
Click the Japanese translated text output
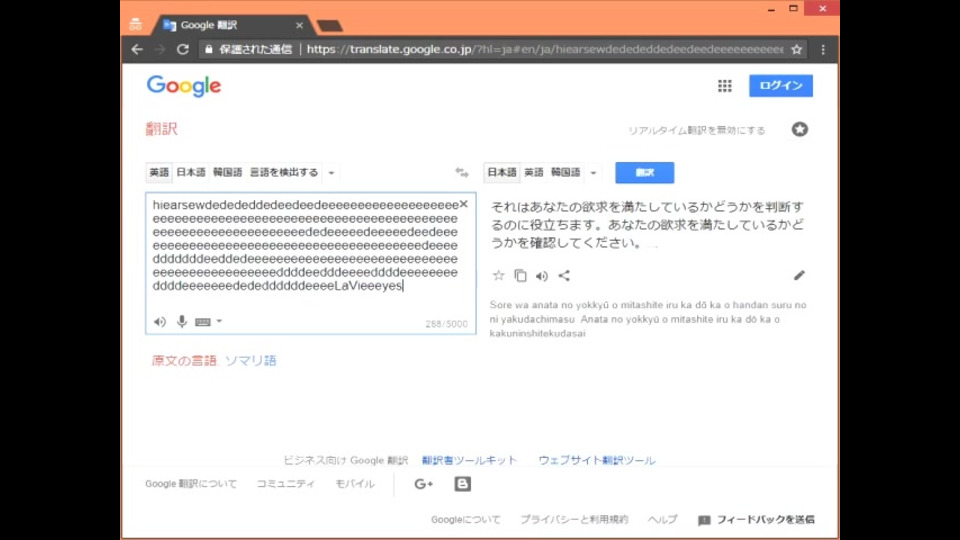click(x=648, y=225)
